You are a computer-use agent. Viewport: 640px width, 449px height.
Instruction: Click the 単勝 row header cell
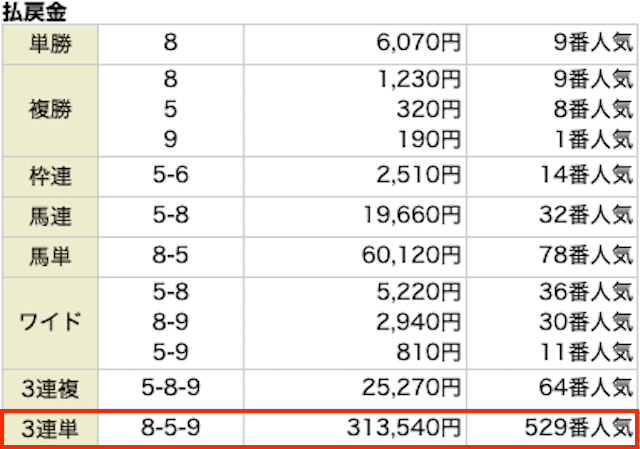(50, 44)
